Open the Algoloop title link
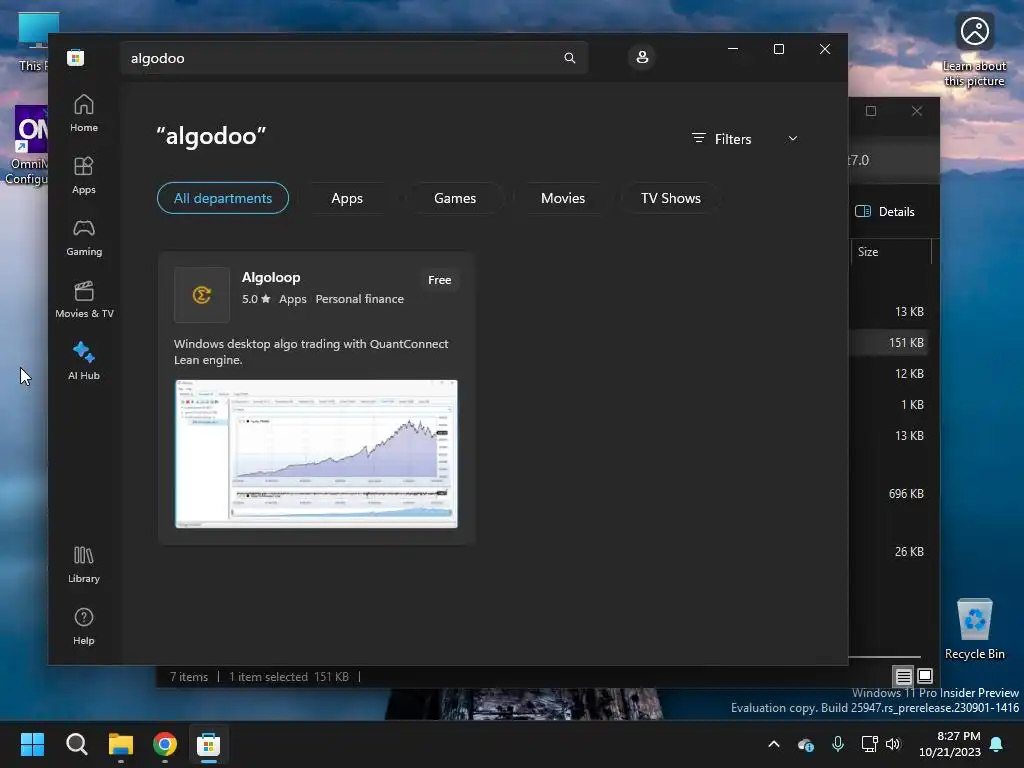This screenshot has width=1024, height=768. [271, 277]
